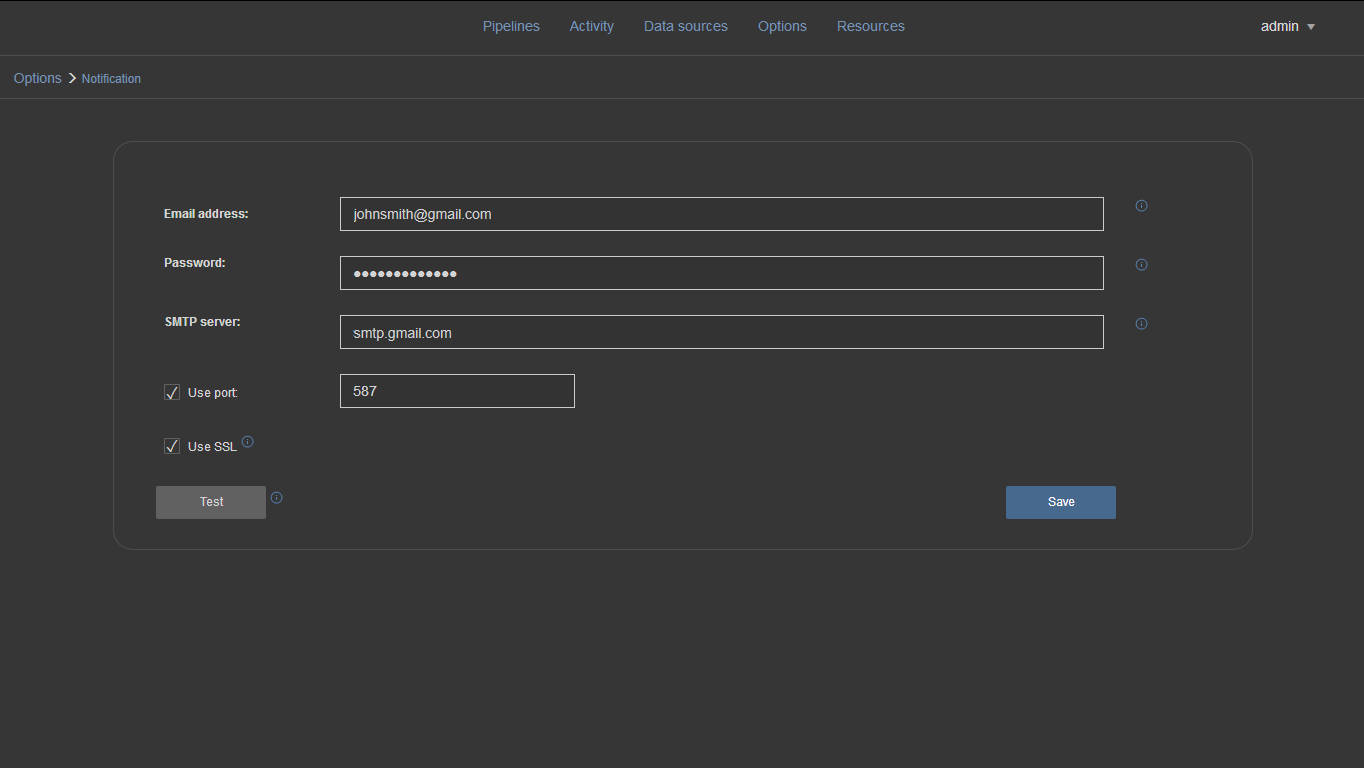Image resolution: width=1364 pixels, height=768 pixels.
Task: Focus the SMTP server input field
Action: coord(722,332)
